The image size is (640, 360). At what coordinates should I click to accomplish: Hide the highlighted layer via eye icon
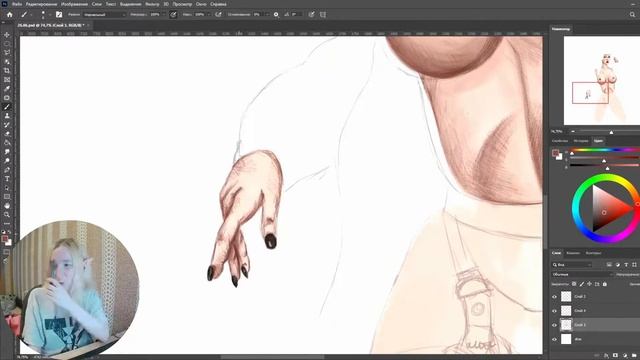click(x=554, y=325)
